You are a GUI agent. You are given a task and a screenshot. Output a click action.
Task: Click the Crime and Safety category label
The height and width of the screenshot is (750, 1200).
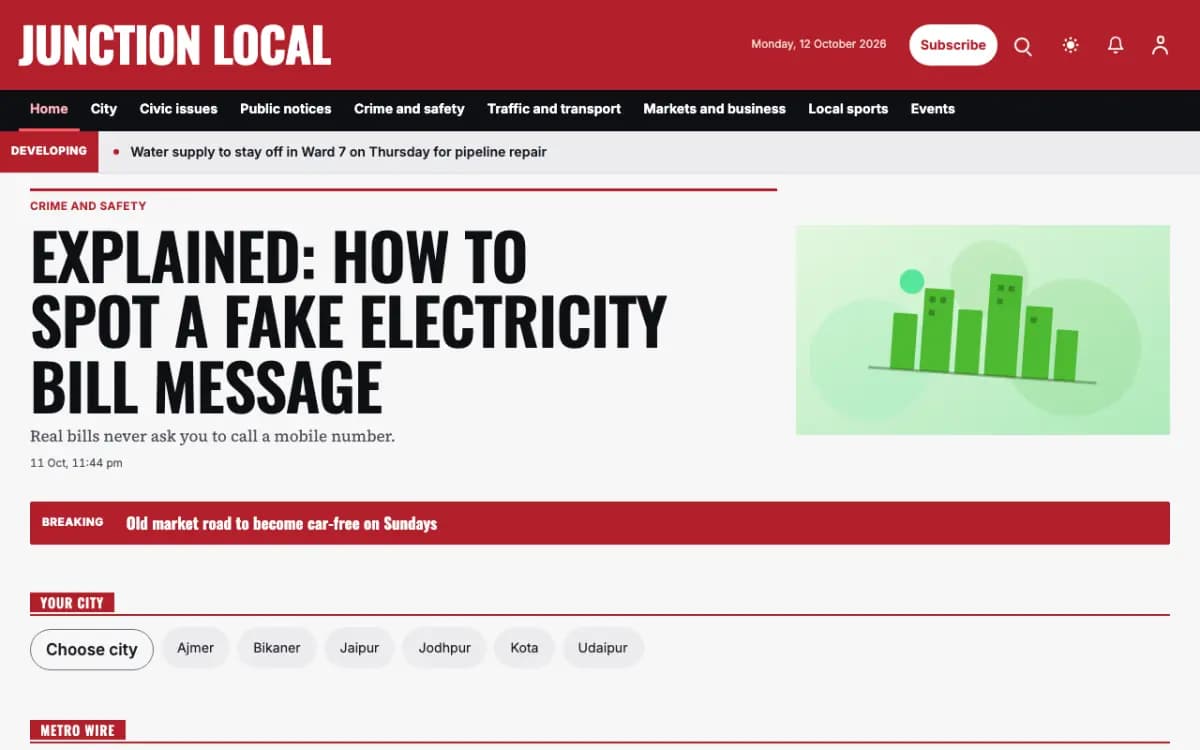[88, 206]
